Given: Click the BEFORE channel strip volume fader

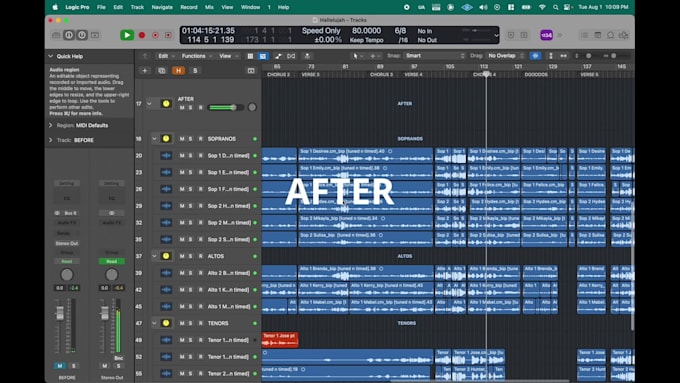Looking at the screenshot, I should 60,313.
